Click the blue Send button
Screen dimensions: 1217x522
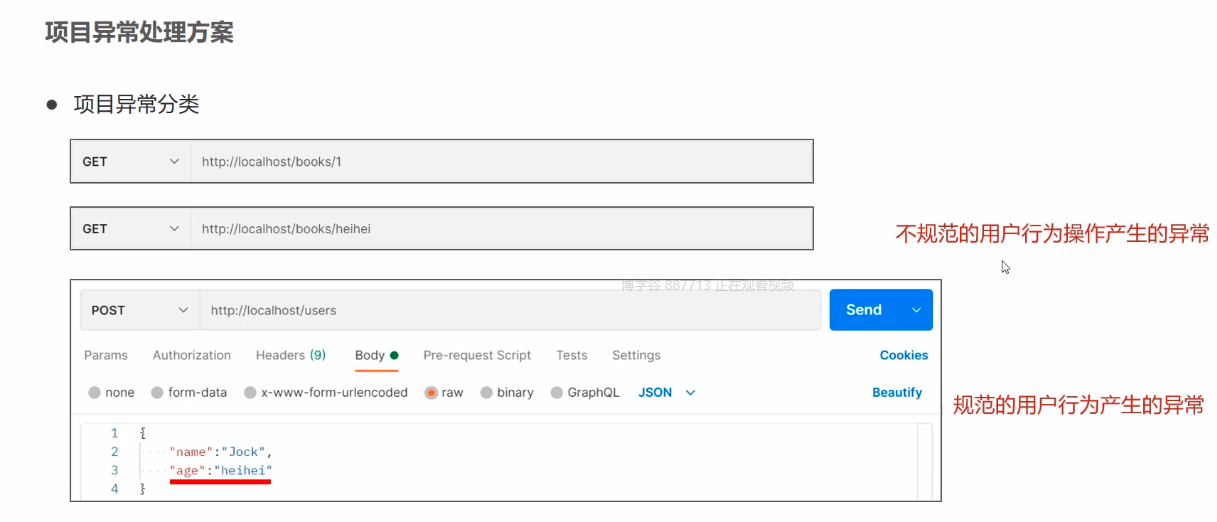pyautogui.click(x=863, y=310)
